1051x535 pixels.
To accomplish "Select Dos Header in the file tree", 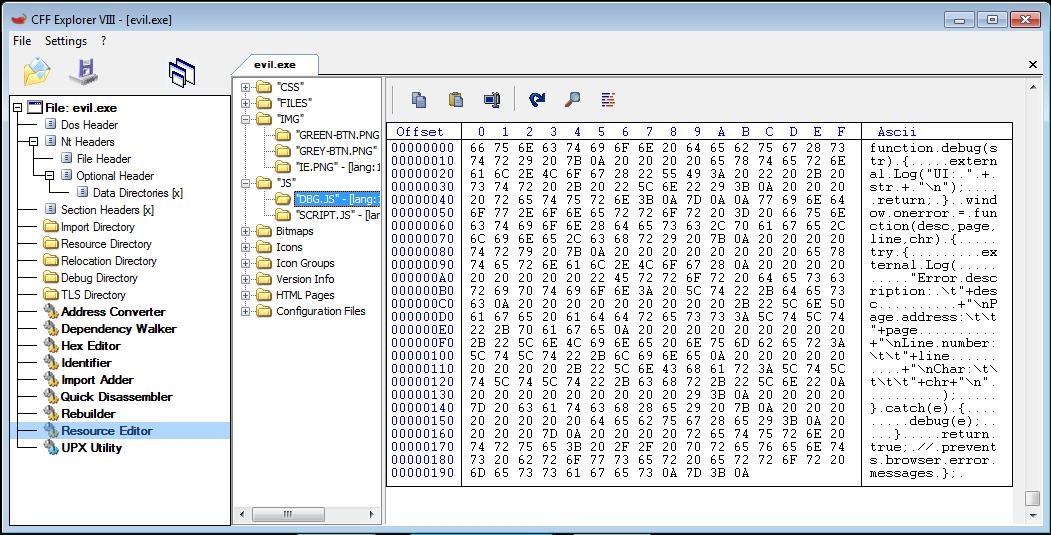I will tap(89, 125).
